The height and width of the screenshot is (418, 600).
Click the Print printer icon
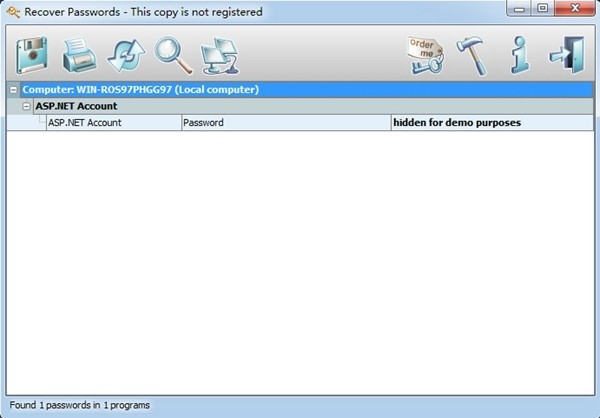pyautogui.click(x=79, y=56)
